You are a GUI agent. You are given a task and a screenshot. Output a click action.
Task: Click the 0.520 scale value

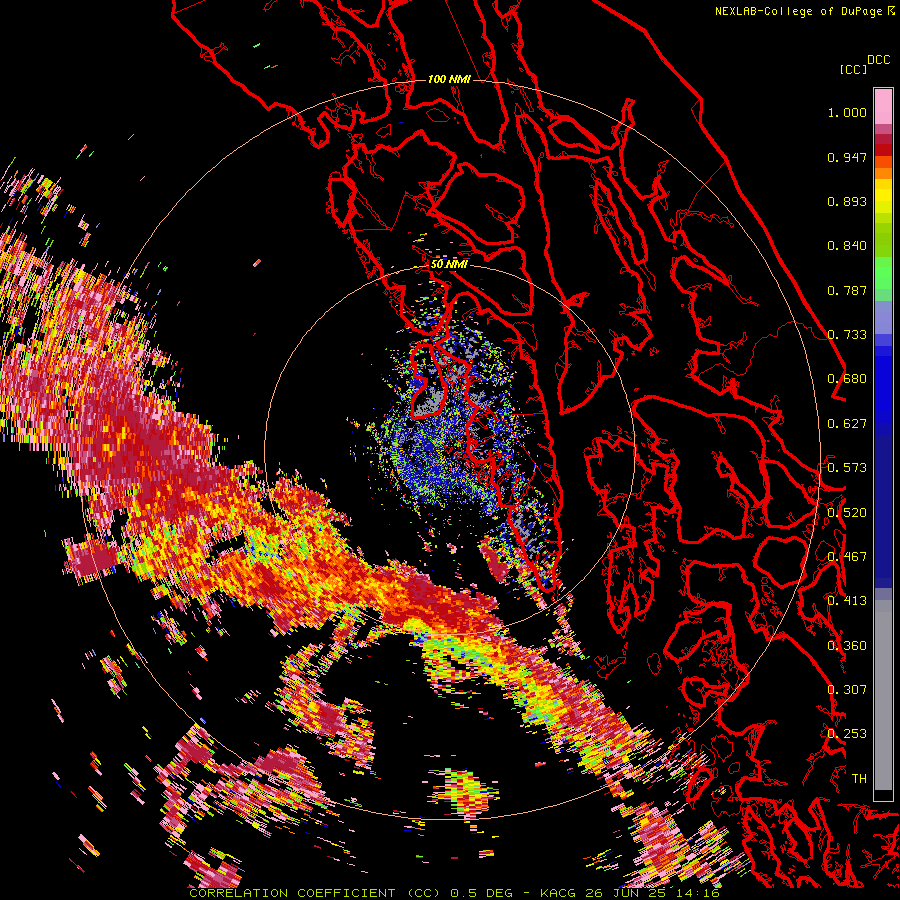point(847,513)
